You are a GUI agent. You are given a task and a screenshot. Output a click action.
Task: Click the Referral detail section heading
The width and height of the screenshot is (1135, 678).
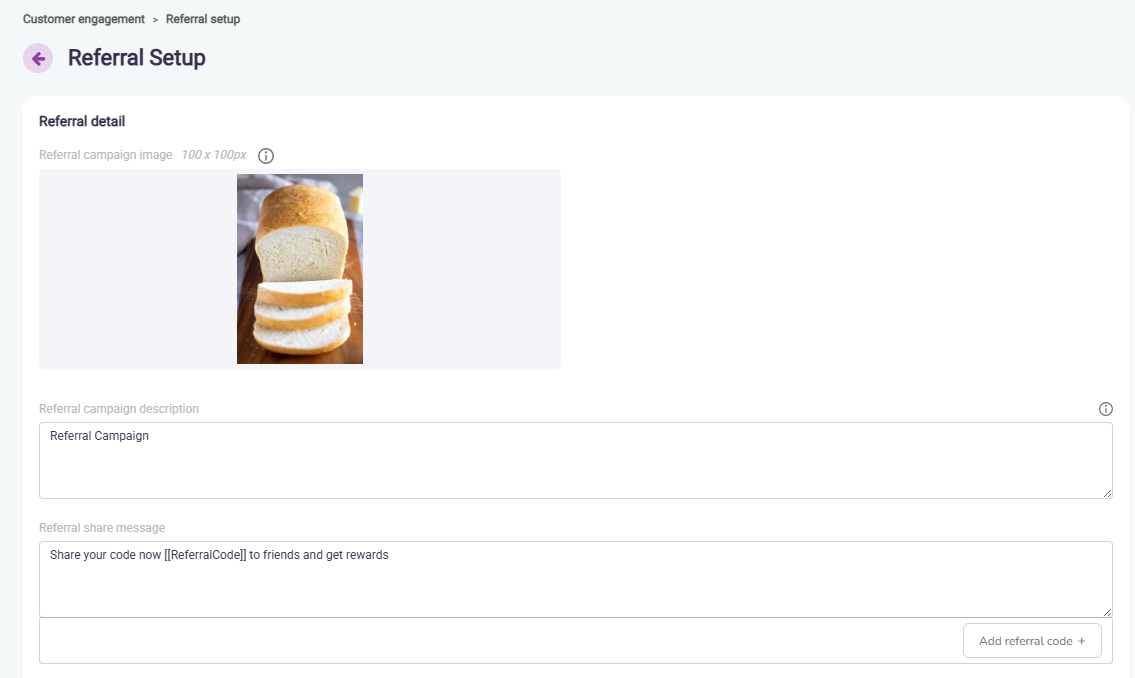82,122
